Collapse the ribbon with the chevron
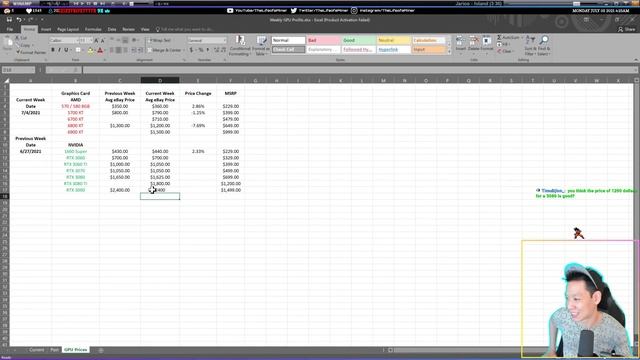The height and width of the screenshot is (360, 640). coord(636,60)
